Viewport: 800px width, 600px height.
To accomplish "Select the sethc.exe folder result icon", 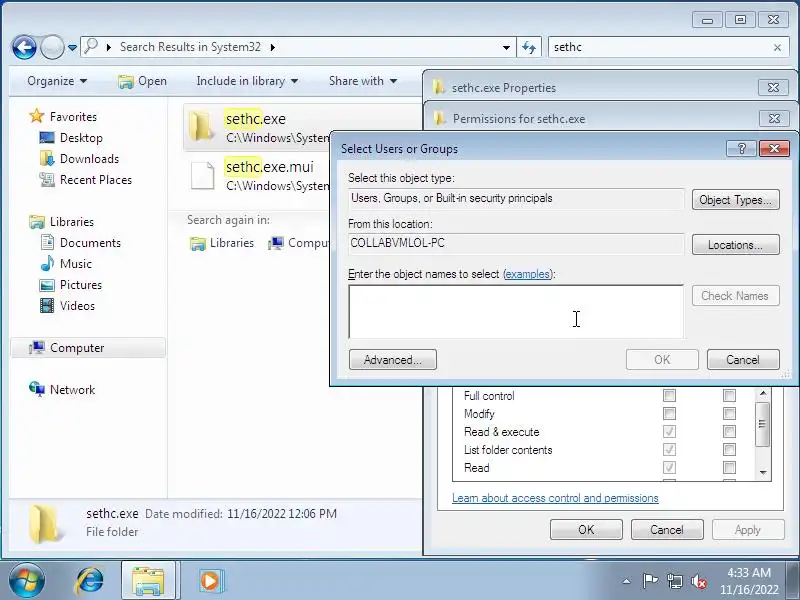I will pyautogui.click(x=201, y=126).
